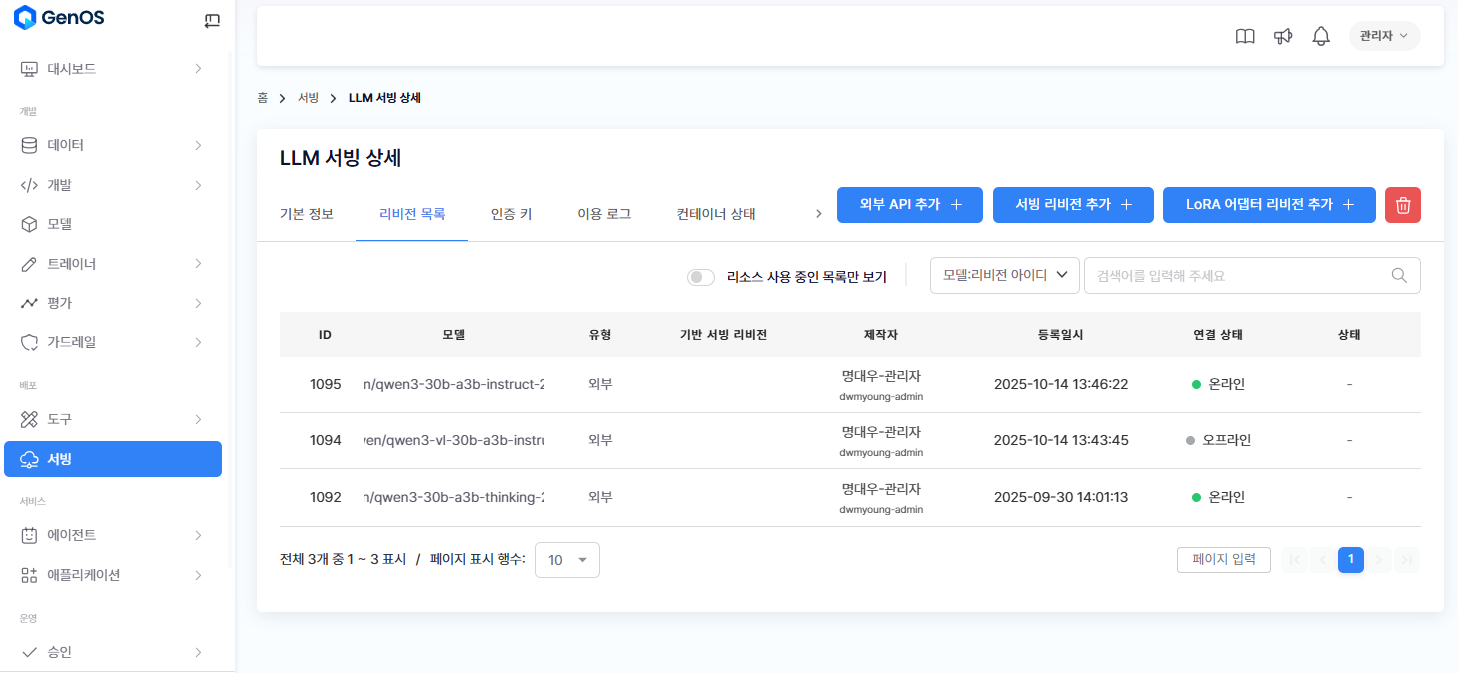
Task: Expand the 데이터 sidebar menu
Action: pyautogui.click(x=110, y=145)
